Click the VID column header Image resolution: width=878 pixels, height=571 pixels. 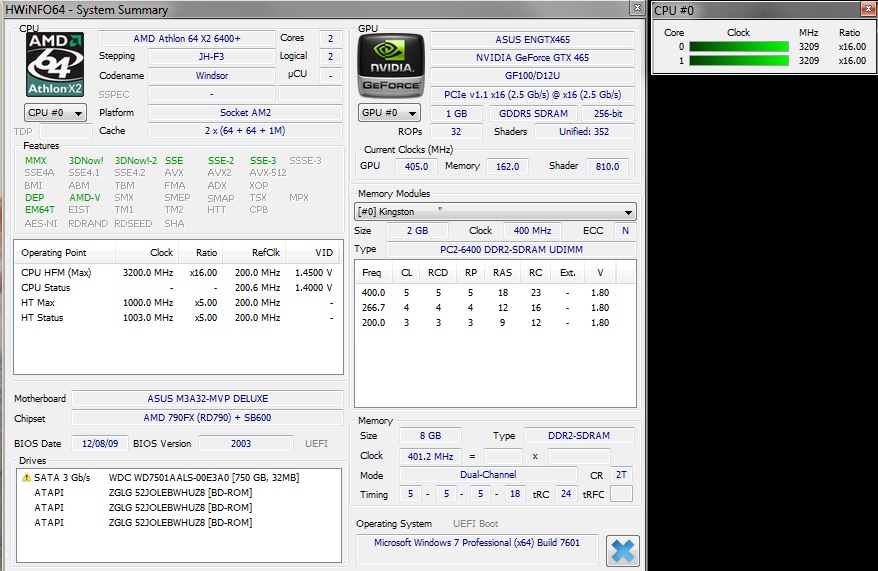(314, 252)
